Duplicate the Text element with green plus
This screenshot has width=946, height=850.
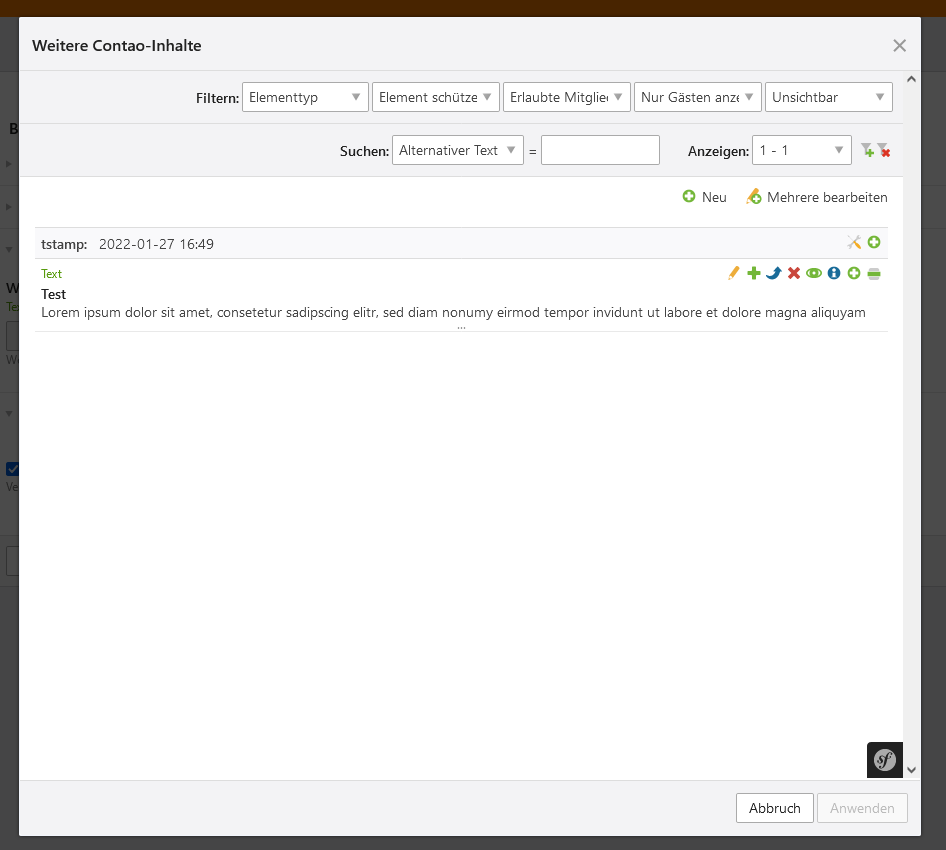pyautogui.click(x=754, y=273)
